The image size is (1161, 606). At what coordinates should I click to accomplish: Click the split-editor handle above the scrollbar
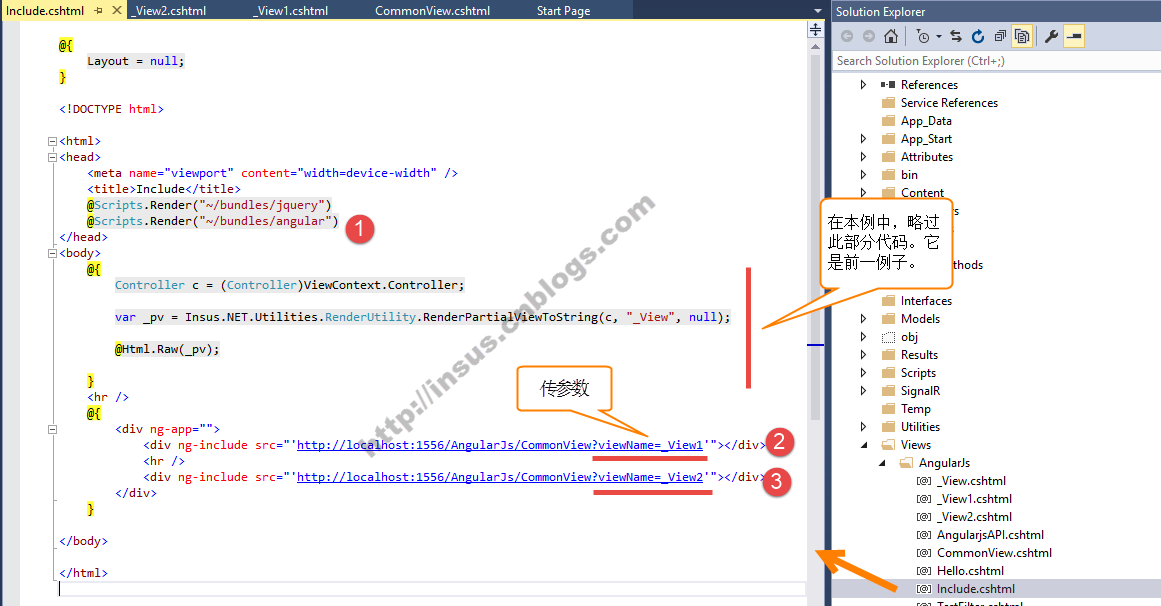click(x=815, y=30)
